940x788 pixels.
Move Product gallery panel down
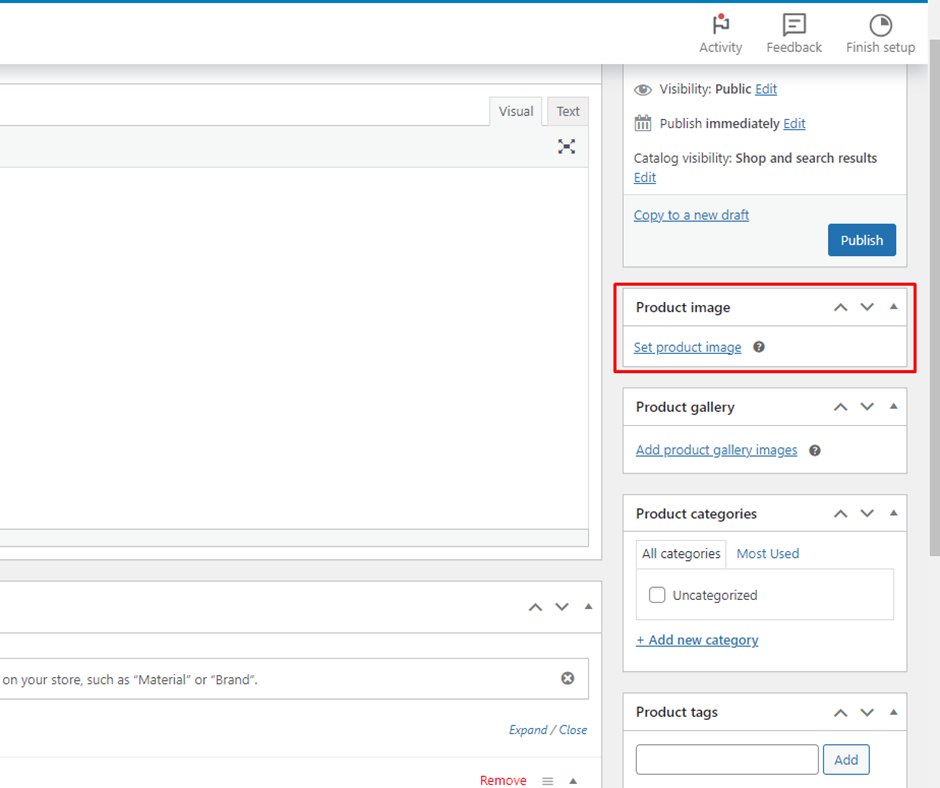(867, 407)
